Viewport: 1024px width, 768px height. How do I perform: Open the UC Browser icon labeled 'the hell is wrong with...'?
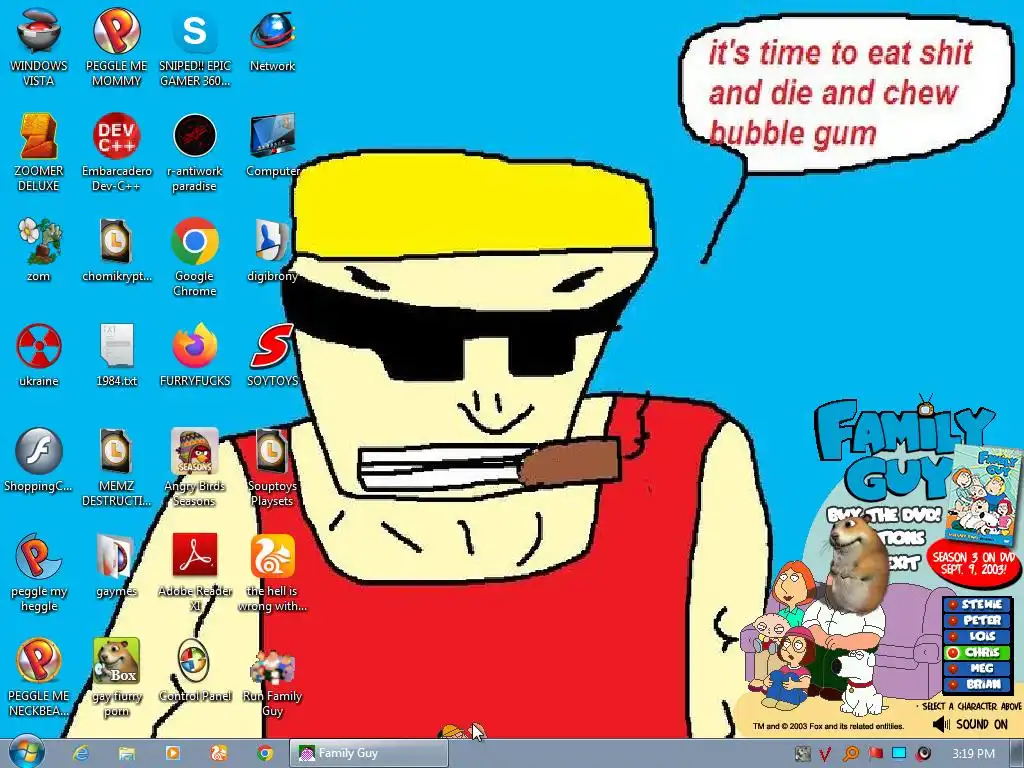[272, 573]
